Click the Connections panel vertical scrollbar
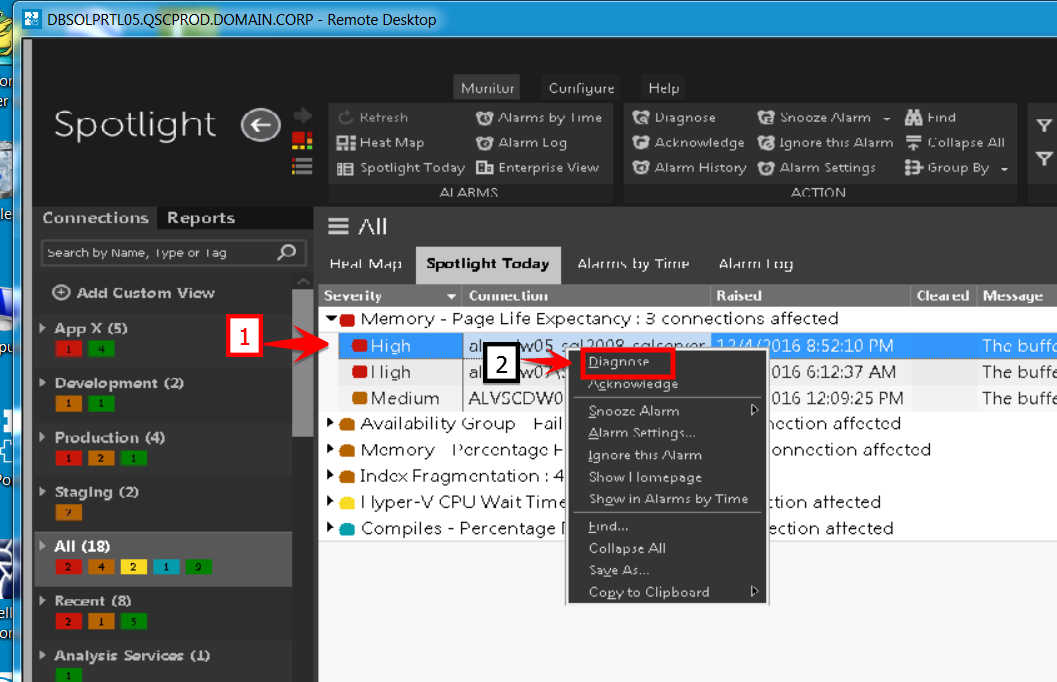The image size is (1057, 682). point(303,363)
